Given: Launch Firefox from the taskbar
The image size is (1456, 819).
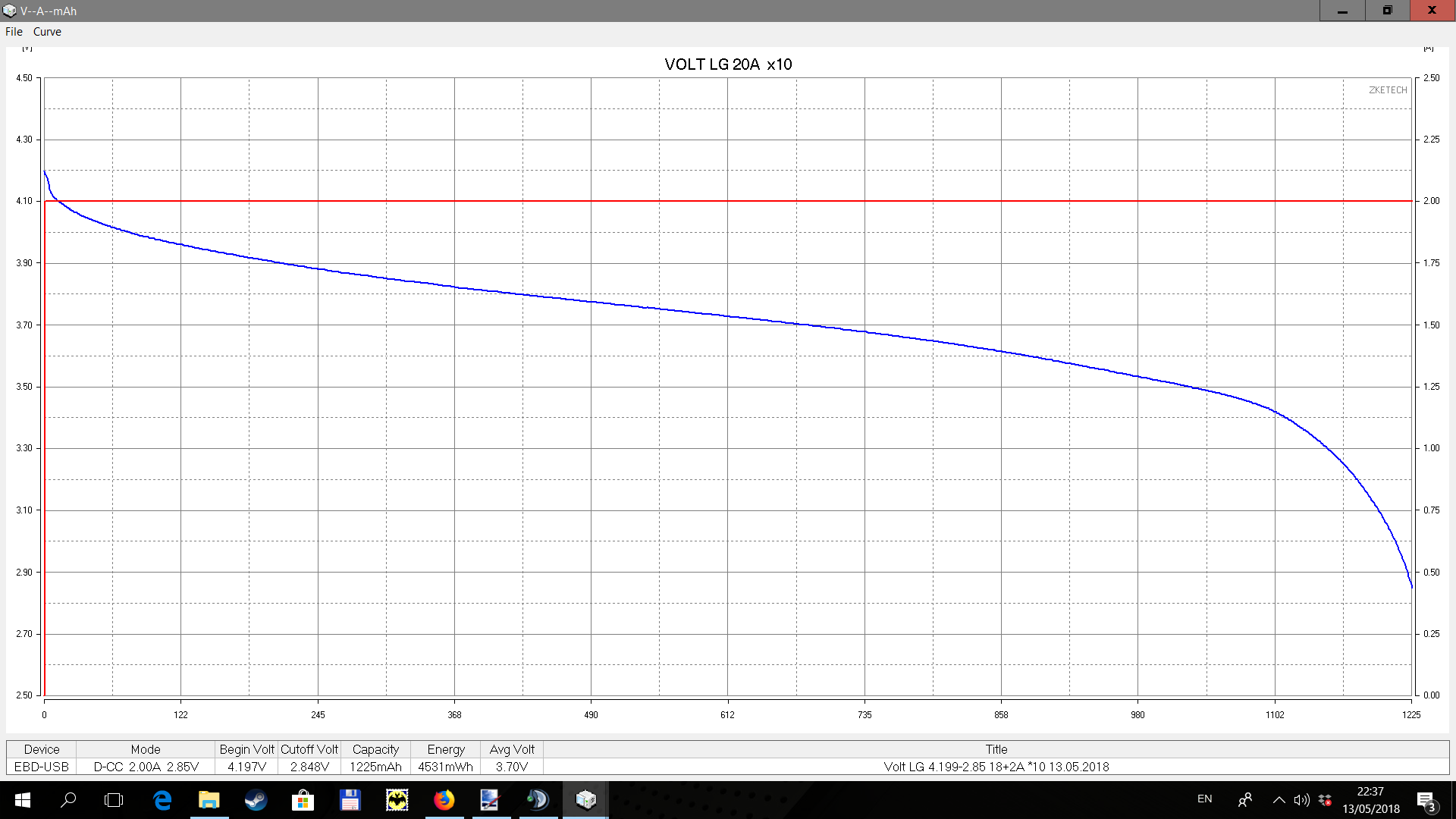Looking at the screenshot, I should [x=444, y=800].
